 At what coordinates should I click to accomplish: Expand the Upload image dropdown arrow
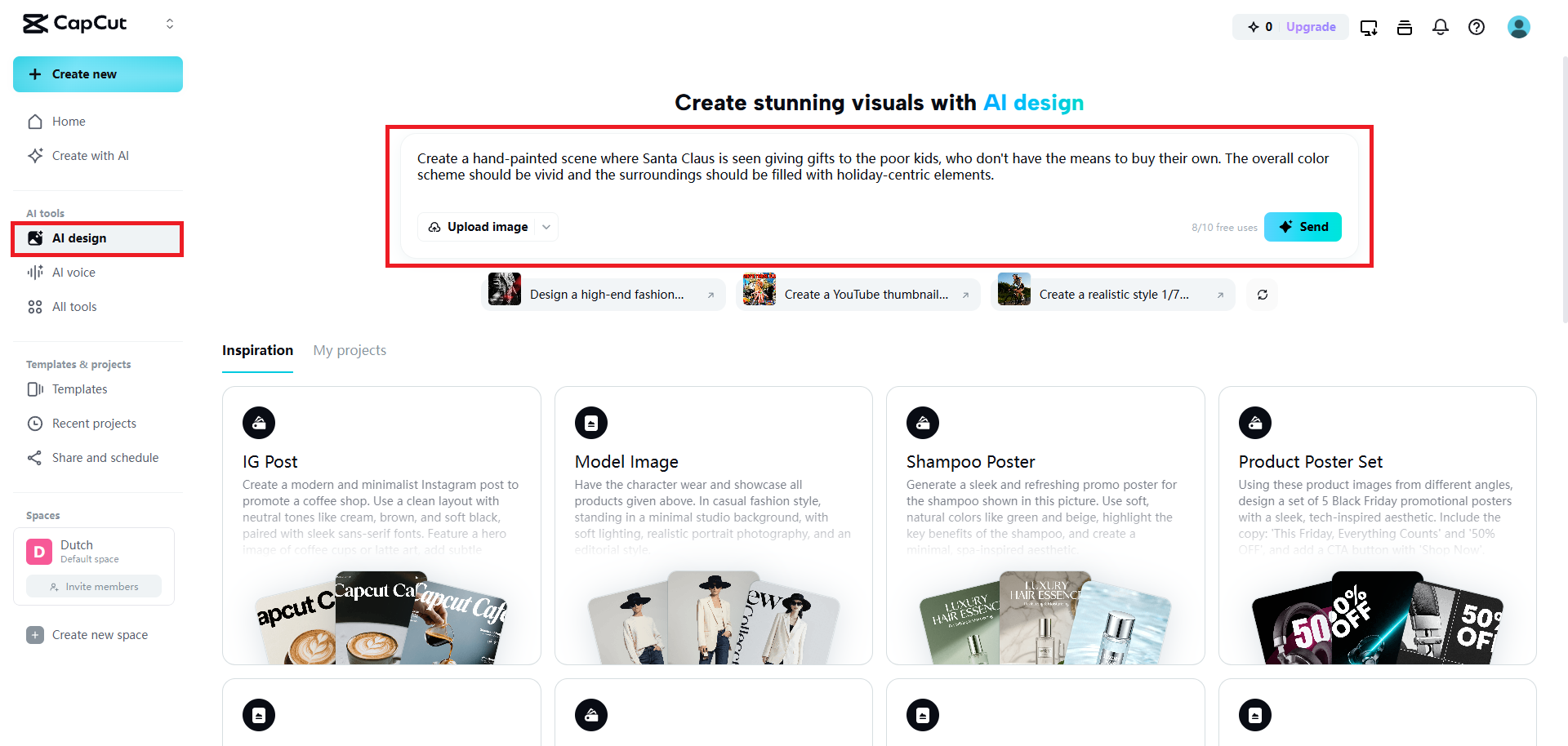click(546, 227)
